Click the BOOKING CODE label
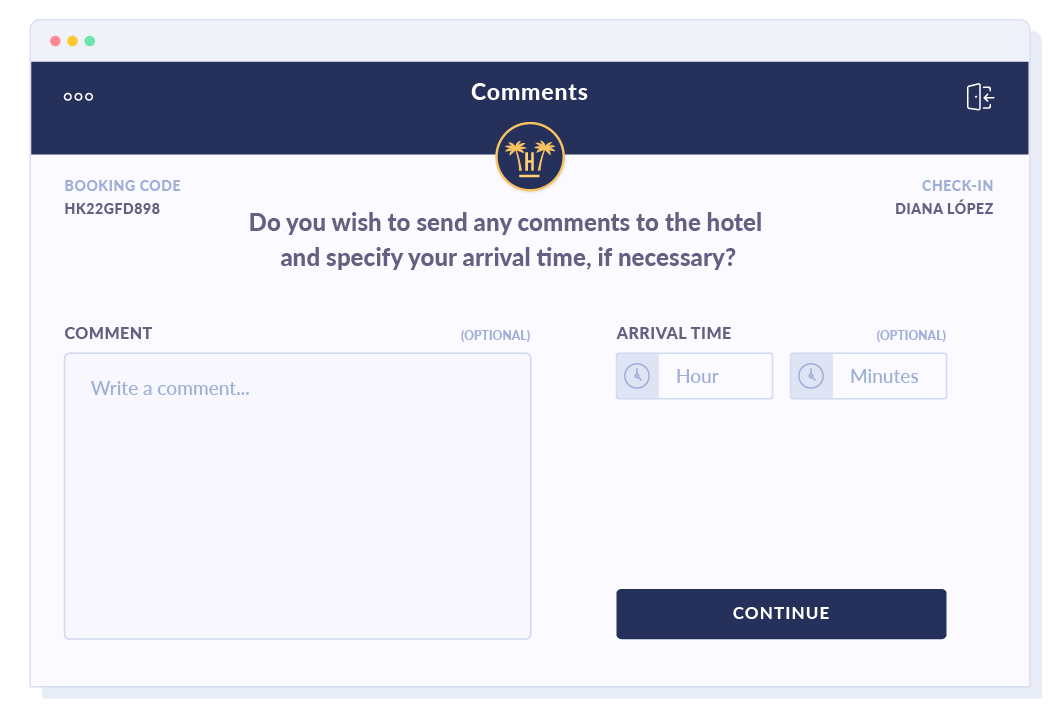Screen dimensions: 1060x705 122,186
